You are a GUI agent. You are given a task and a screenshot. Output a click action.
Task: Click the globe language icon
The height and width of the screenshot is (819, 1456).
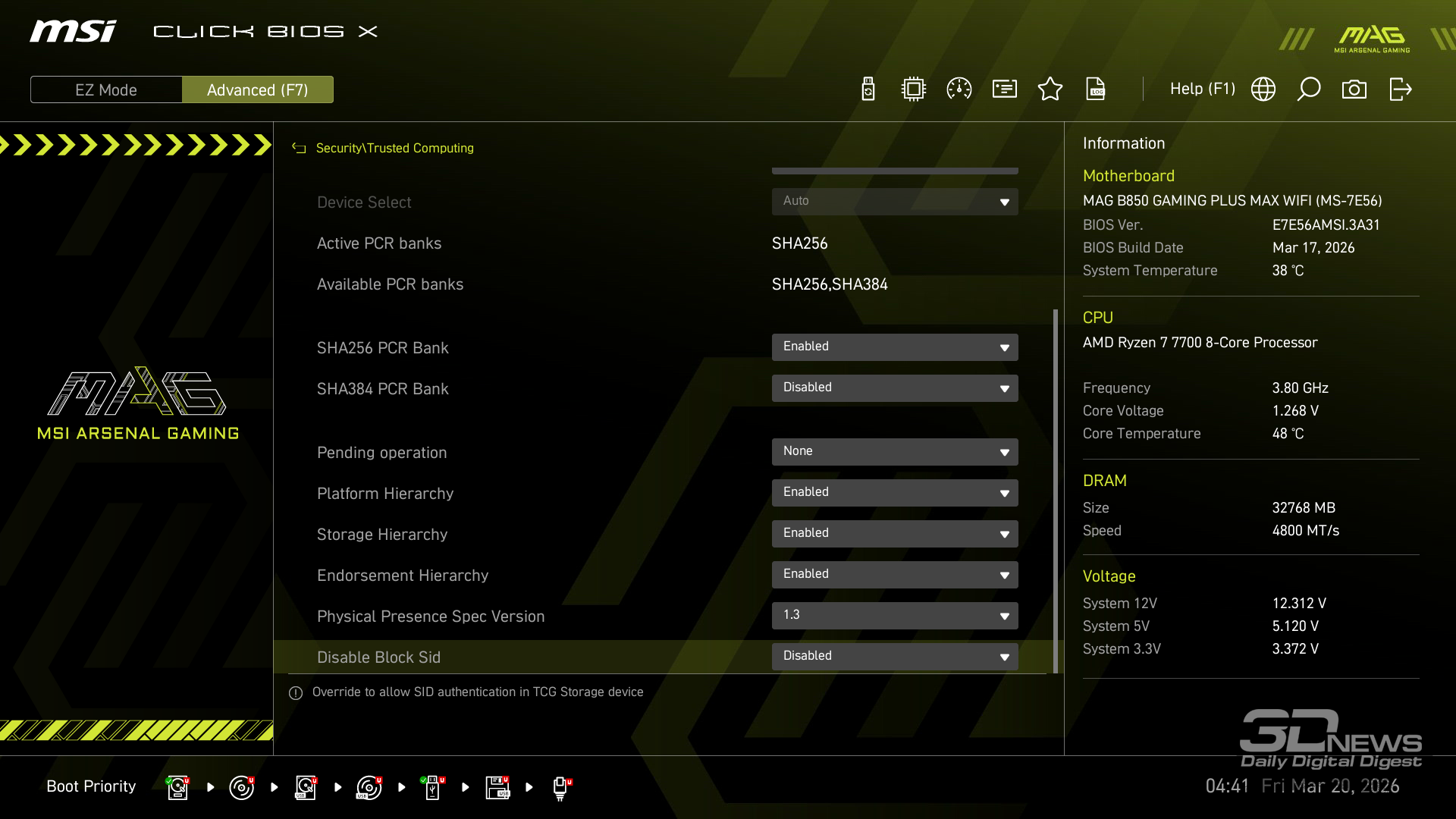pyautogui.click(x=1263, y=89)
